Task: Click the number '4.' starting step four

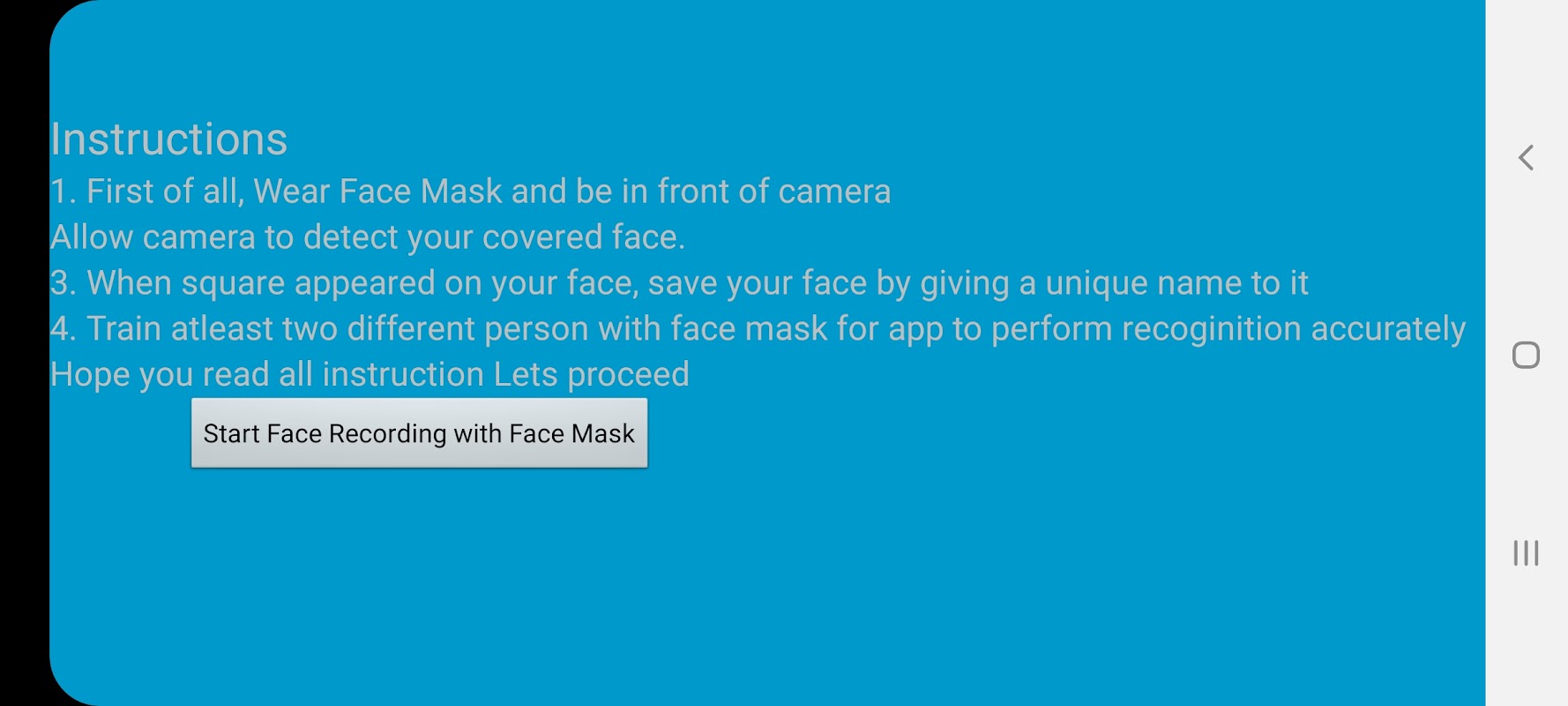Action: click(63, 329)
